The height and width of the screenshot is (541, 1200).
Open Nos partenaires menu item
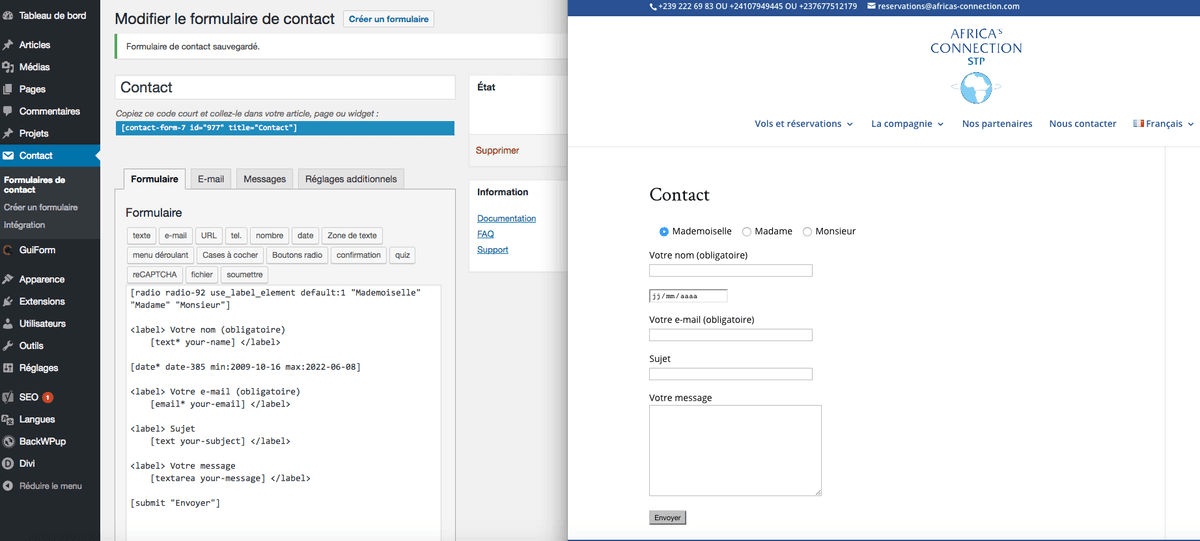pos(997,124)
